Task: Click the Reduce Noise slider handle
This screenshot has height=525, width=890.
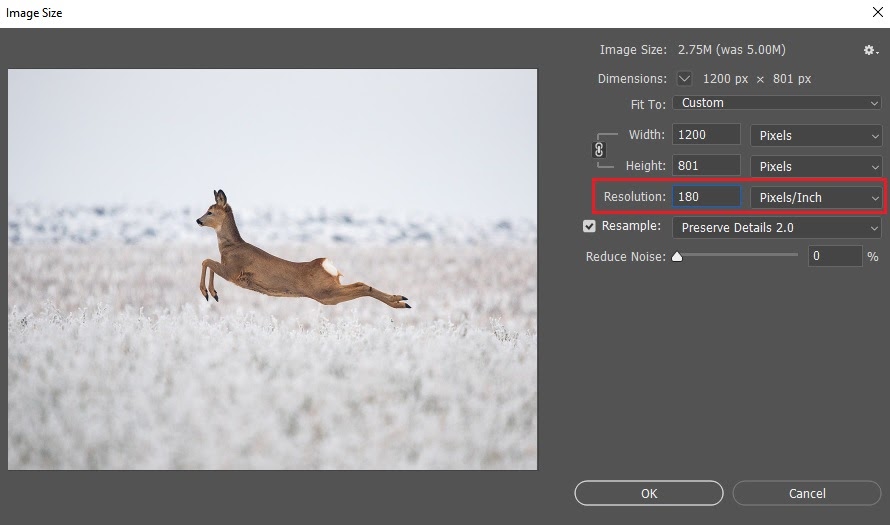Action: [x=677, y=257]
